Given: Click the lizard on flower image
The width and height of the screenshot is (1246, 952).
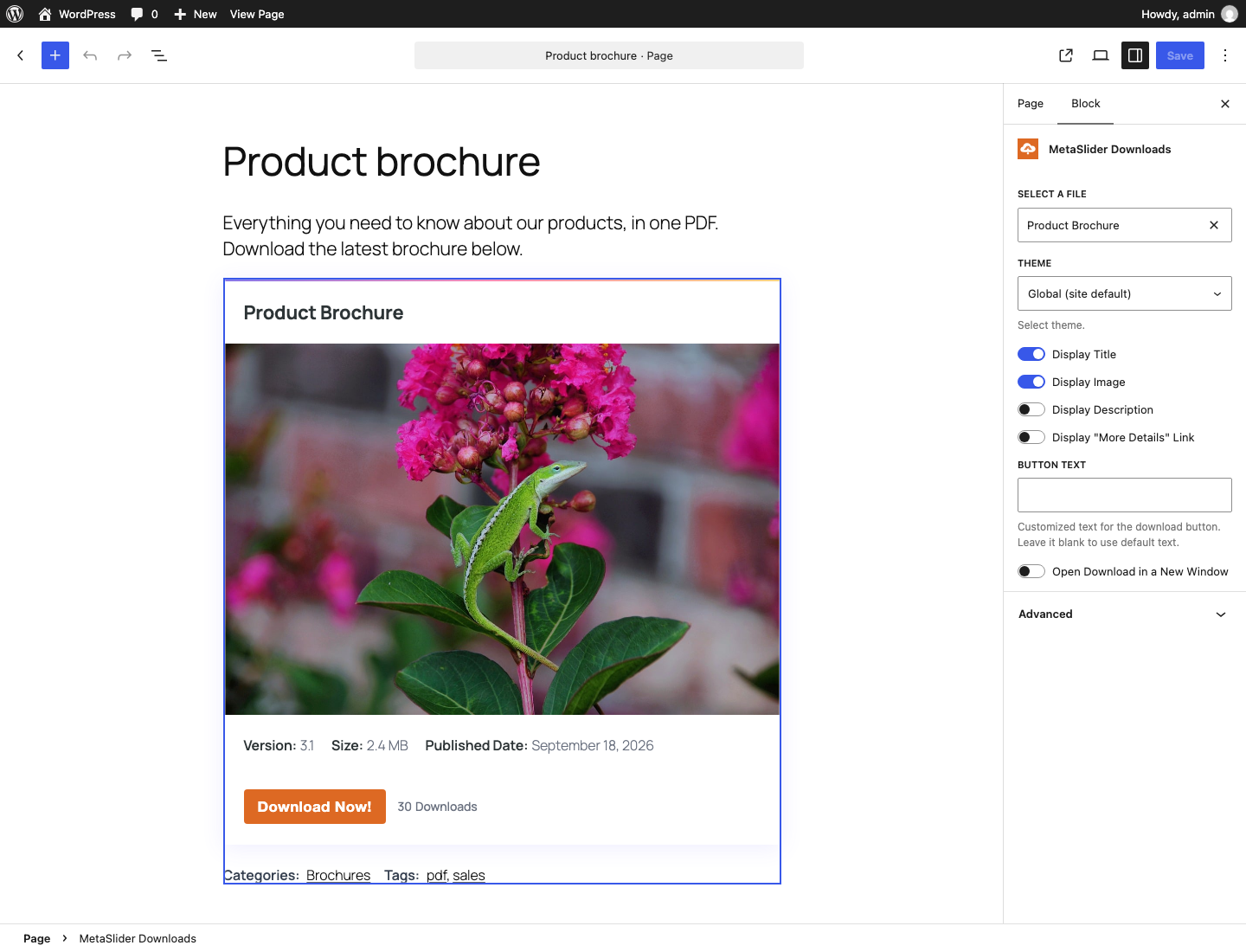Looking at the screenshot, I should click(x=502, y=529).
